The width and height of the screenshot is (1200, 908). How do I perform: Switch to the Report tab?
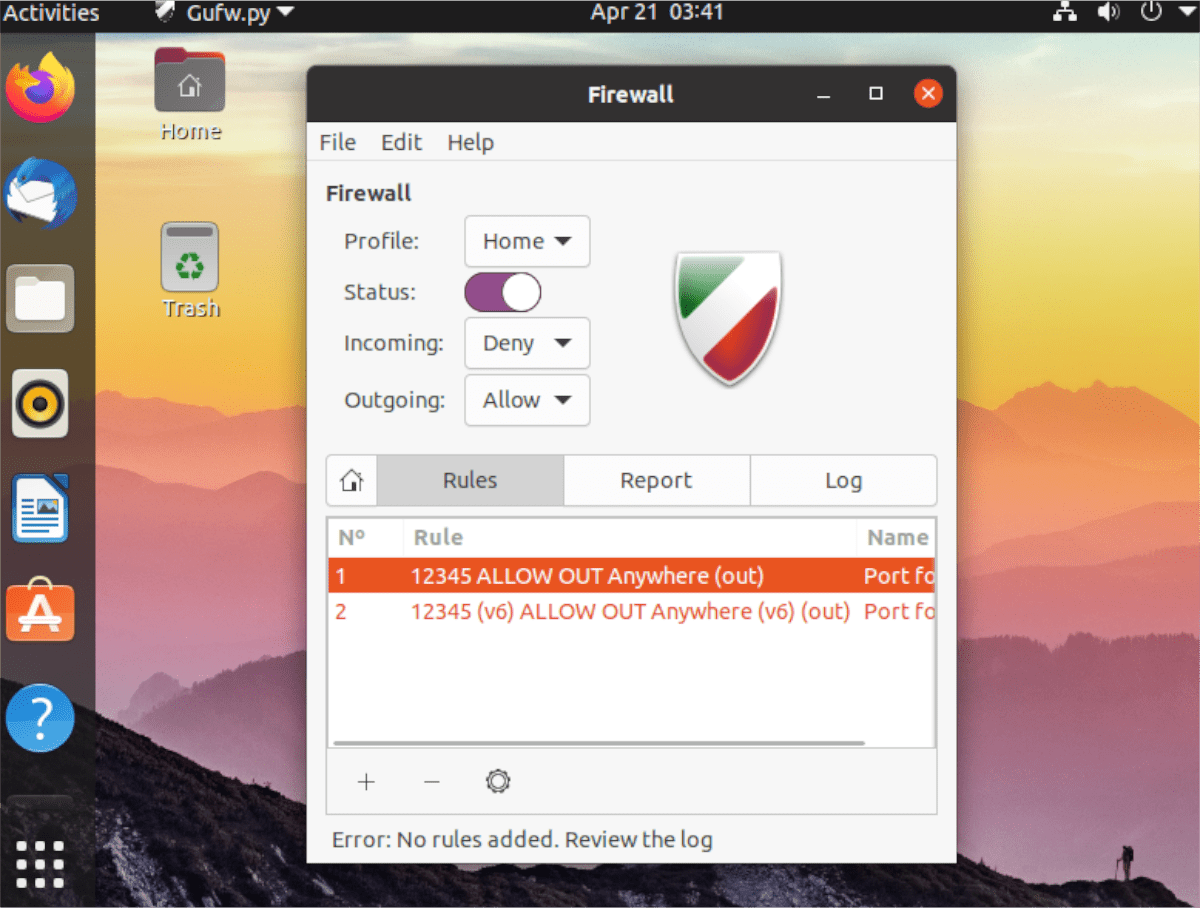656,480
